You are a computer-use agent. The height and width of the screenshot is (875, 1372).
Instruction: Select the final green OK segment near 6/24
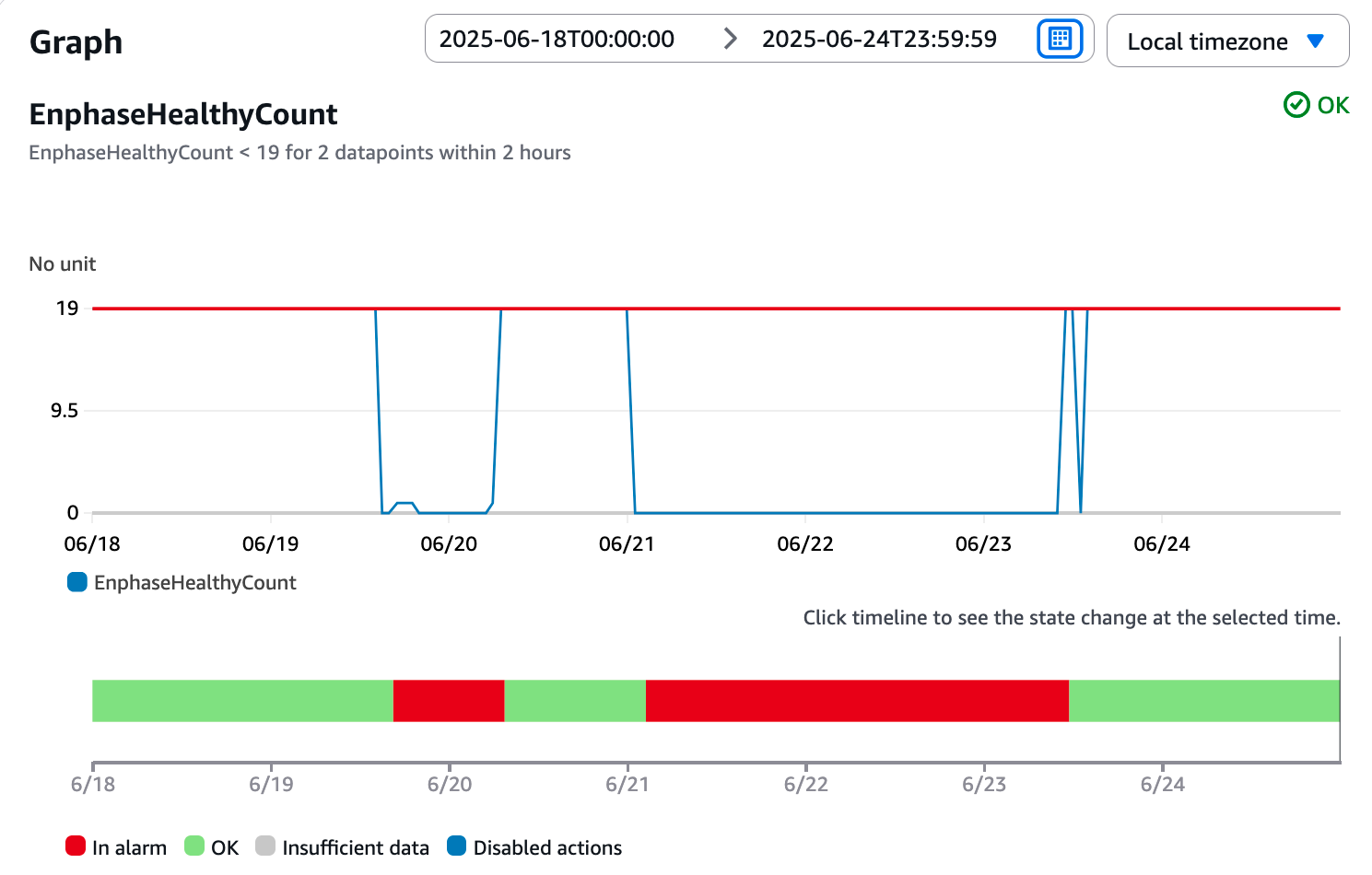coord(1204,701)
